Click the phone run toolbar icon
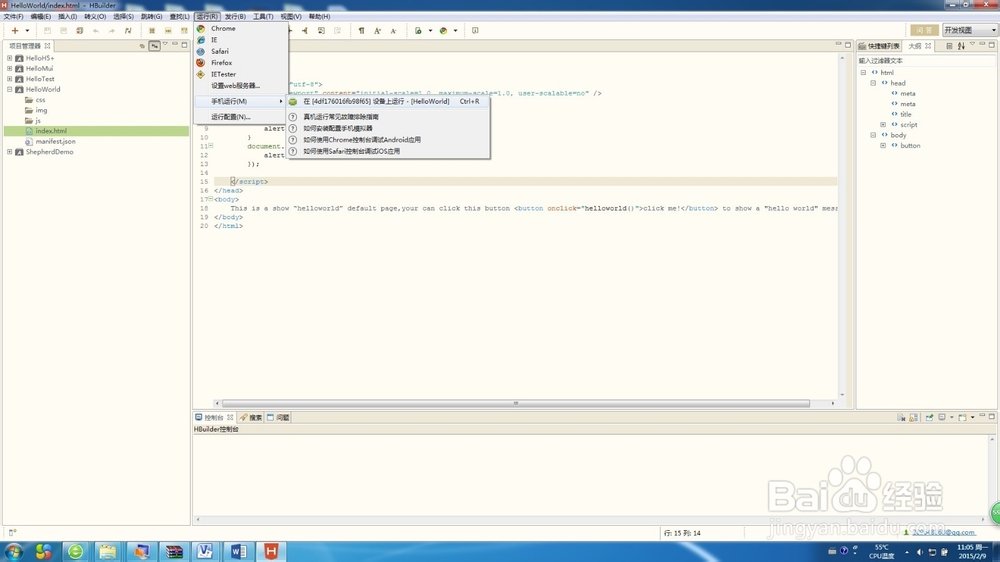 pos(418,31)
